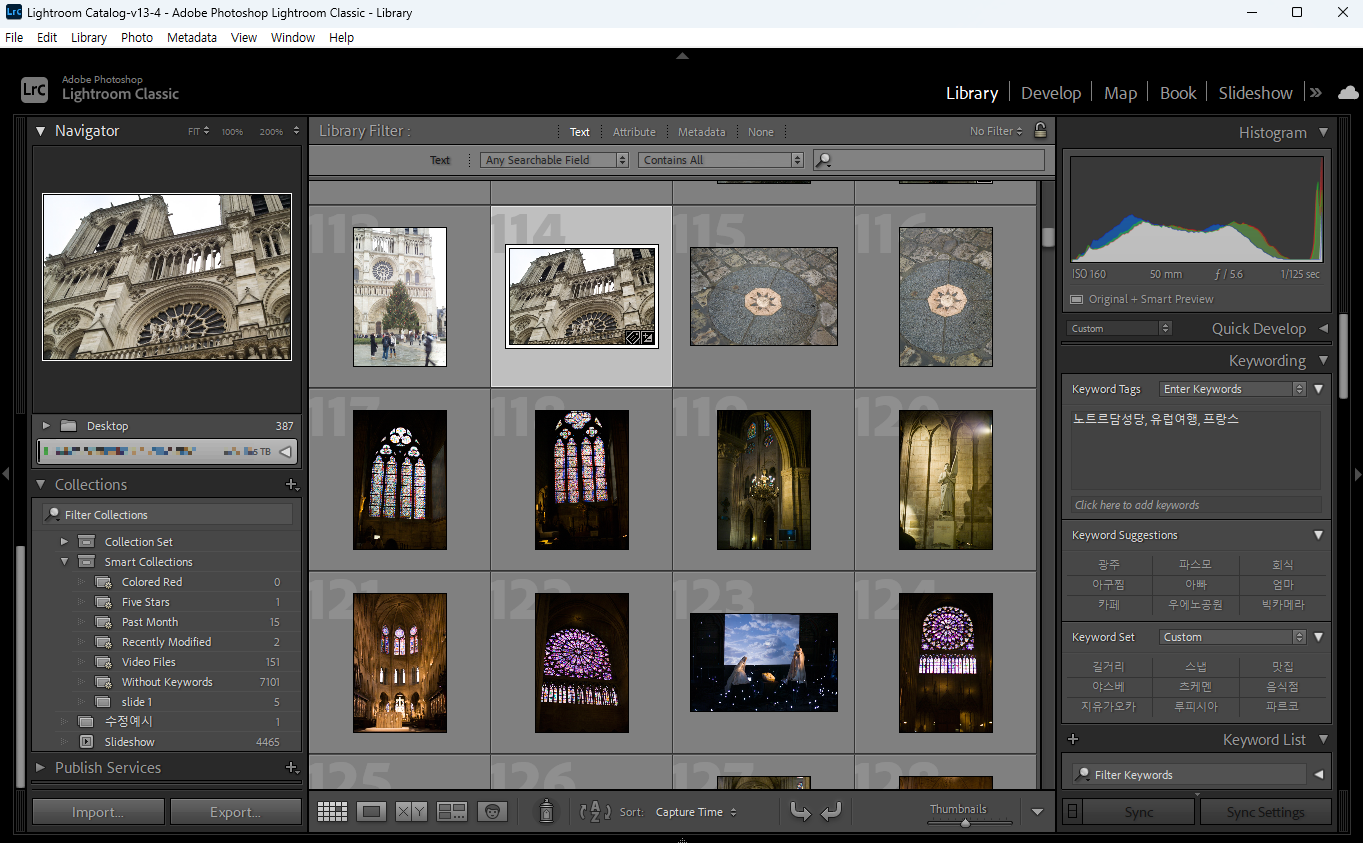The image size is (1363, 843).
Task: Switch to Loupe view icon
Action: click(x=372, y=812)
